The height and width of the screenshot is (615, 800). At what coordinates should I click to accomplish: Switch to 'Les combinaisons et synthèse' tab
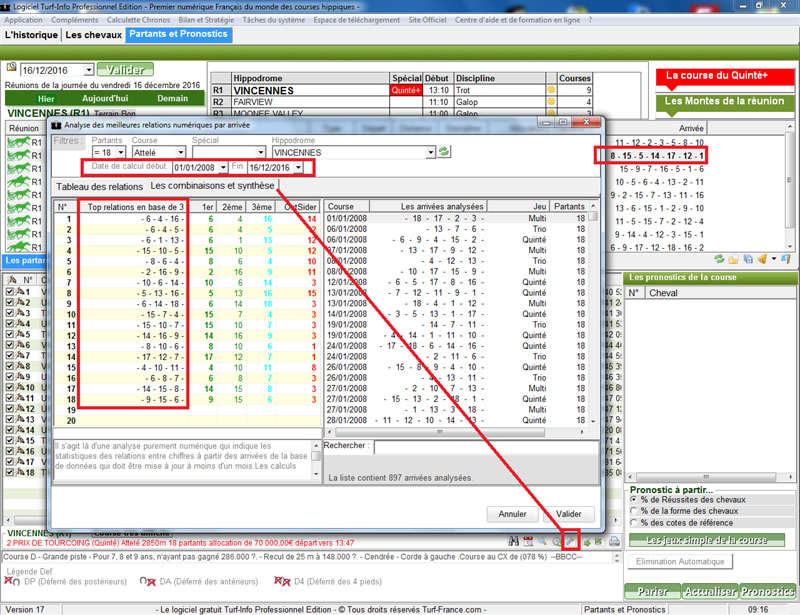coord(212,186)
